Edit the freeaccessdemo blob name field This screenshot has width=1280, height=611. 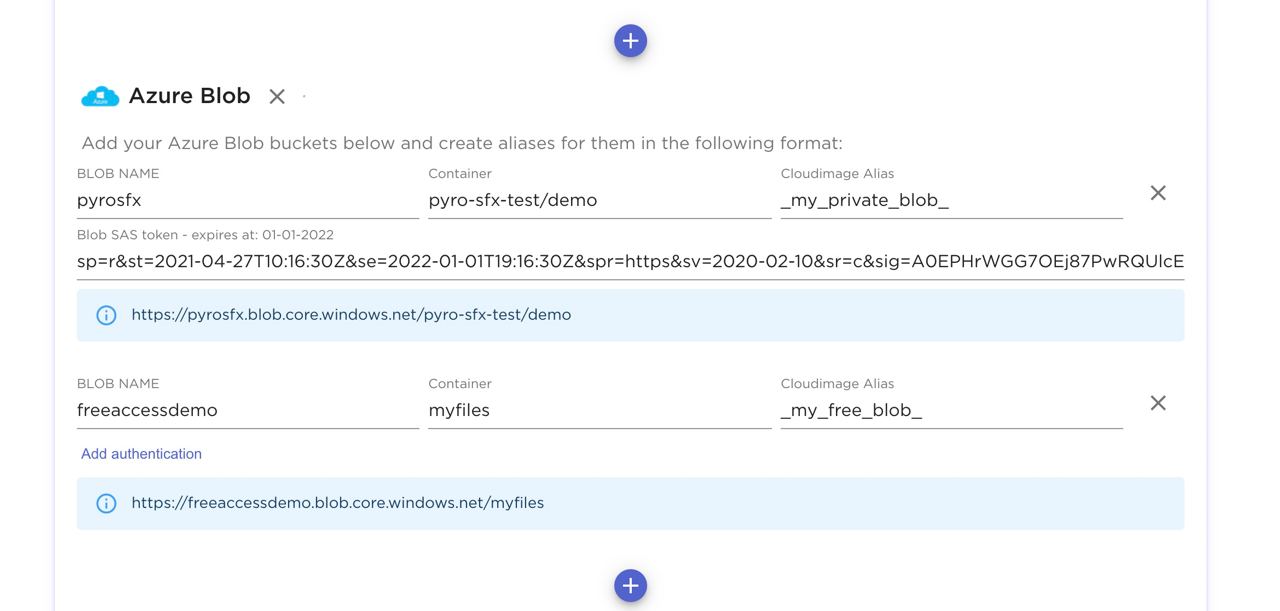tap(247, 410)
